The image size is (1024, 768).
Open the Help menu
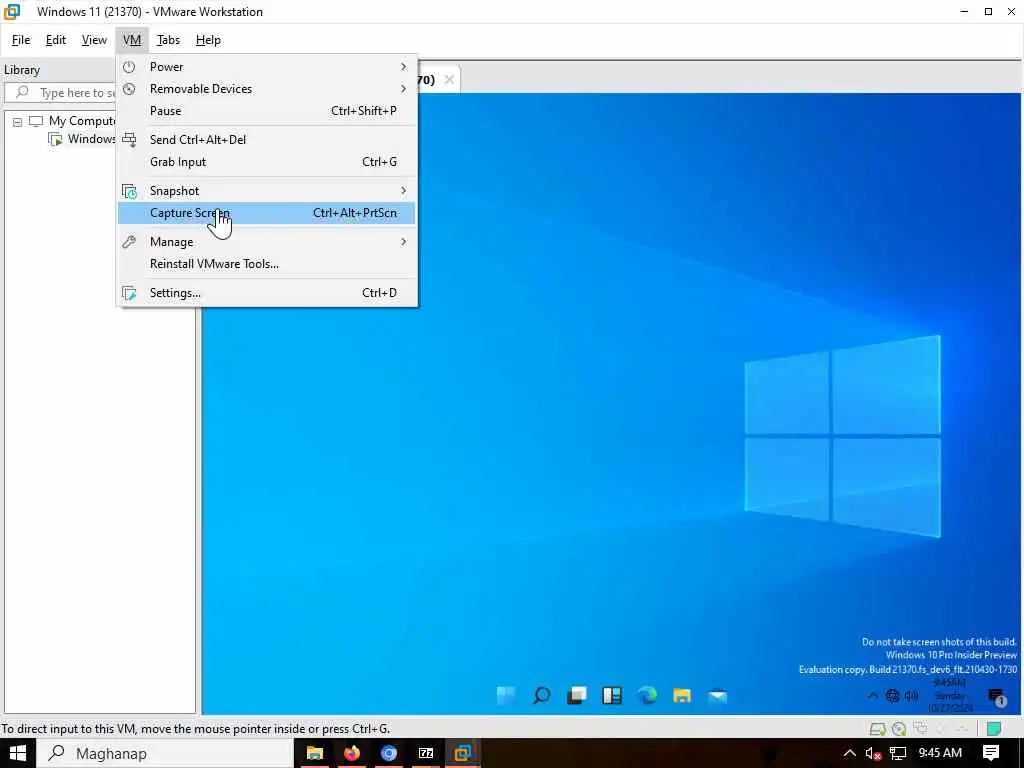(208, 40)
